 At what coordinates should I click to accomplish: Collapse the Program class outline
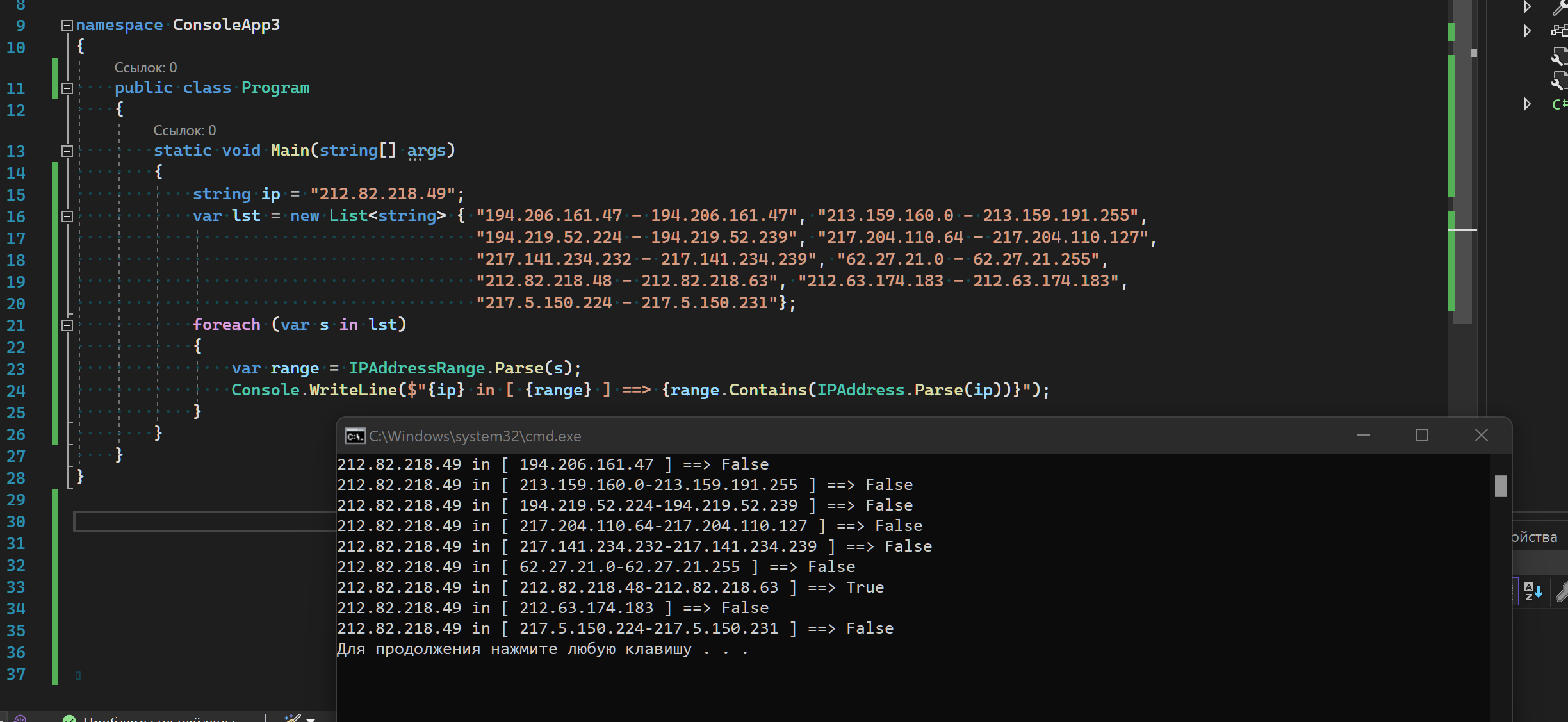tap(67, 88)
